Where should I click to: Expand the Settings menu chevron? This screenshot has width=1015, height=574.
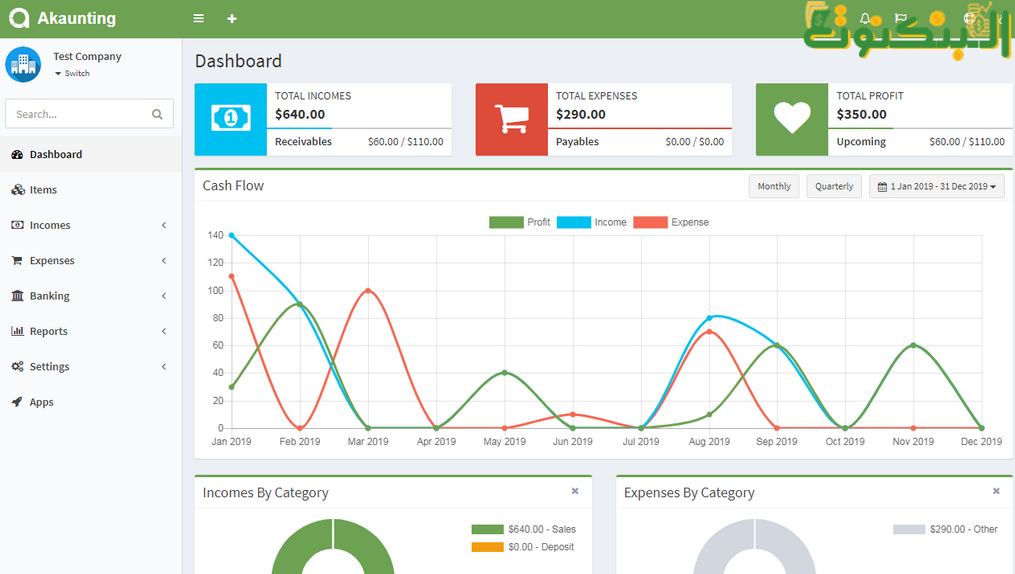[x=164, y=366]
